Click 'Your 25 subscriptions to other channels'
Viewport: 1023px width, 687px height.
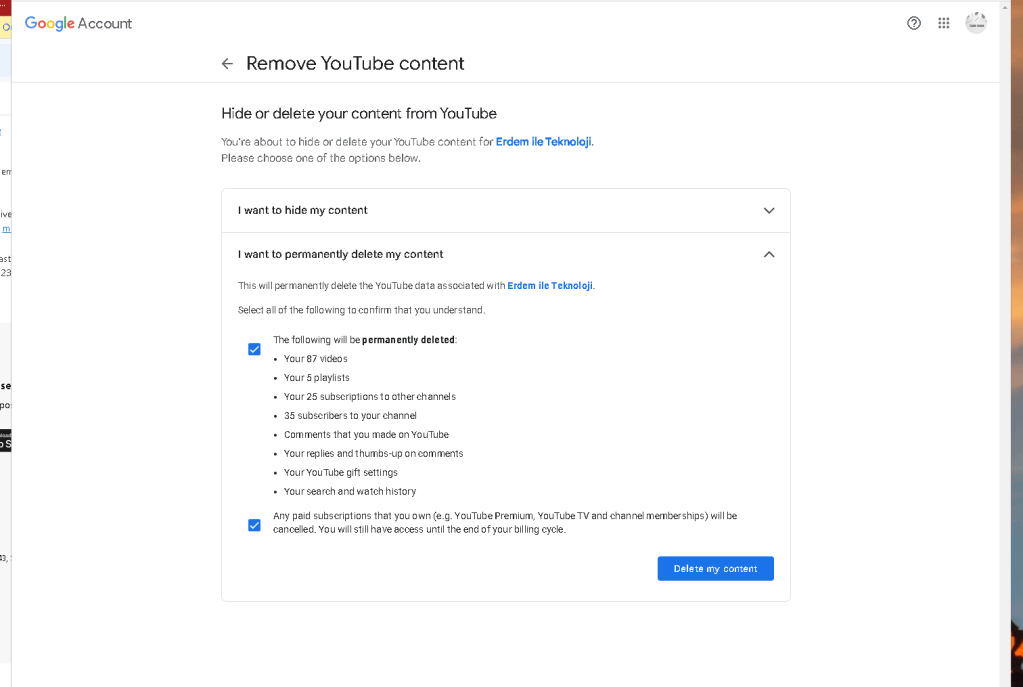click(x=370, y=397)
